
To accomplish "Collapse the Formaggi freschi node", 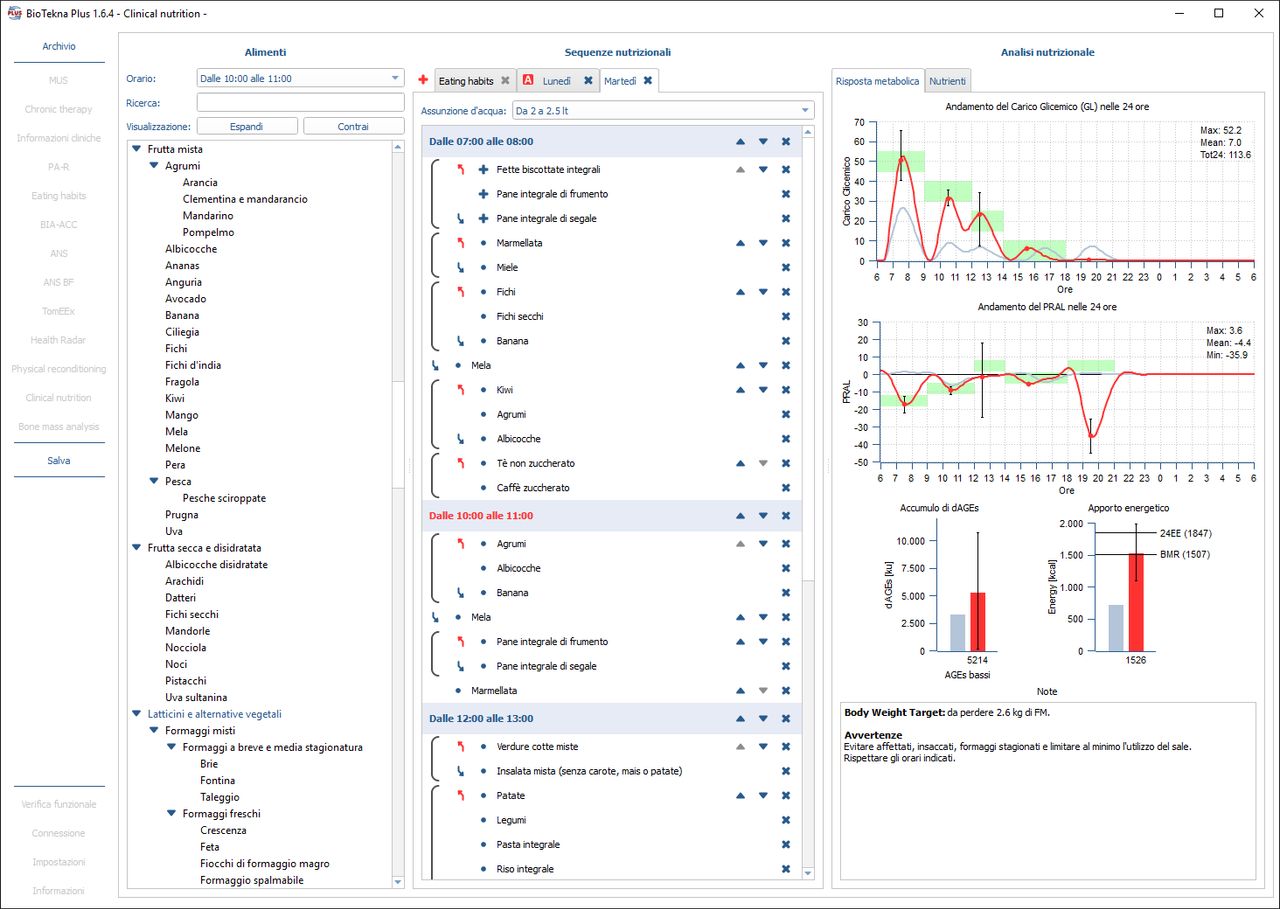I will tap(172, 814).
